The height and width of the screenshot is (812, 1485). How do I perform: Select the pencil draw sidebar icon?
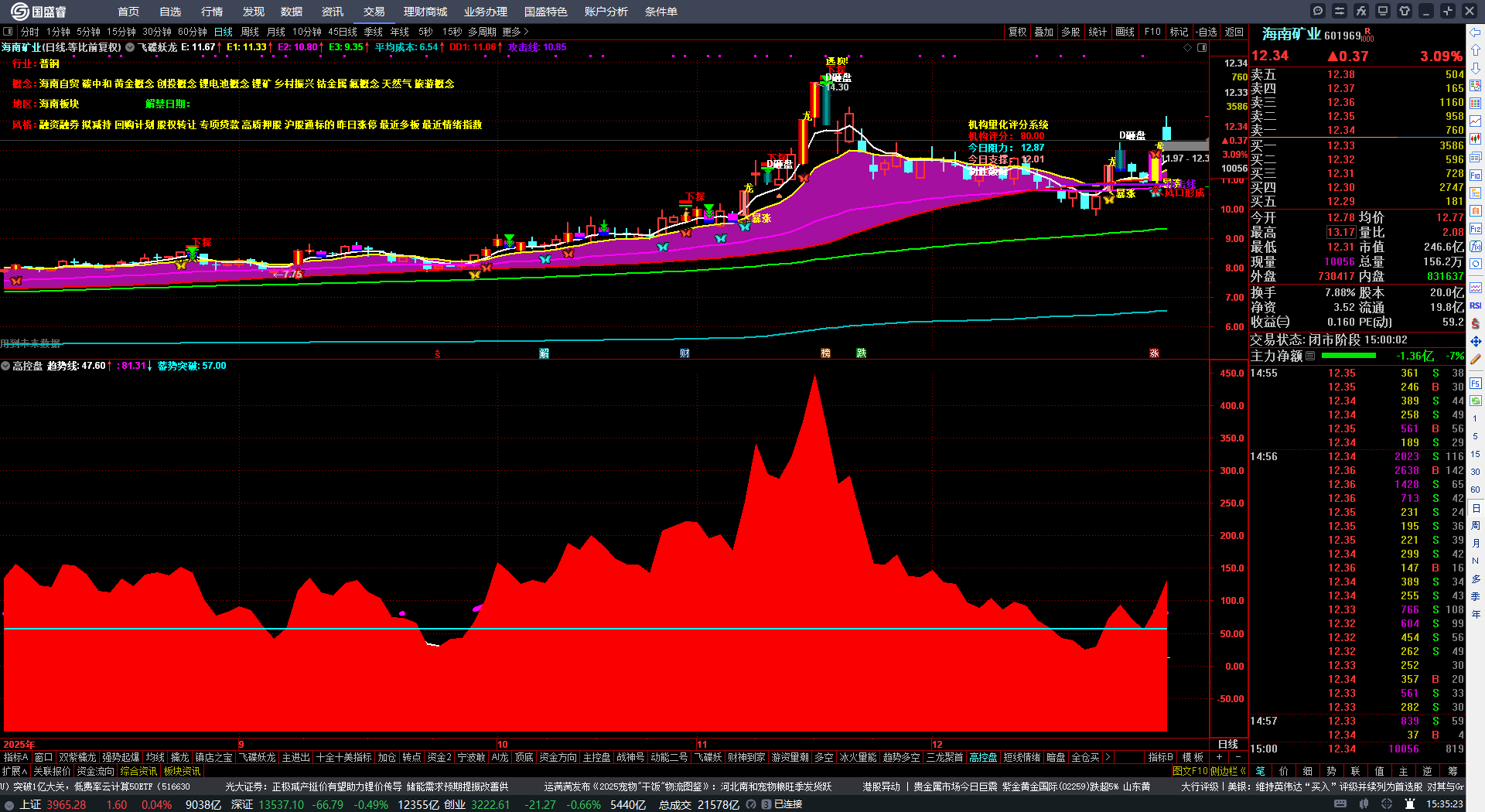click(x=1476, y=359)
